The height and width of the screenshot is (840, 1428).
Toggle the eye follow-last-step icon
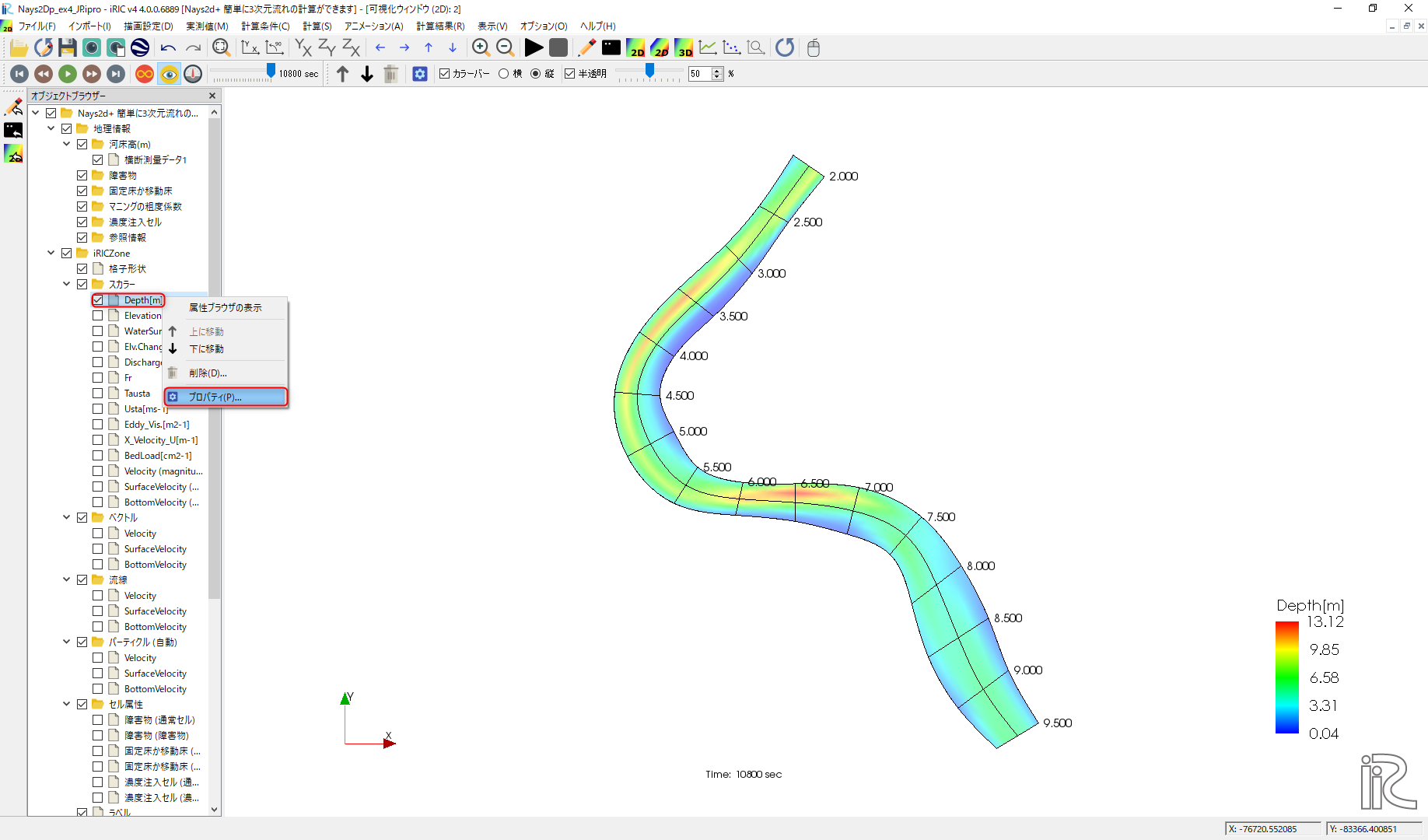(x=169, y=74)
